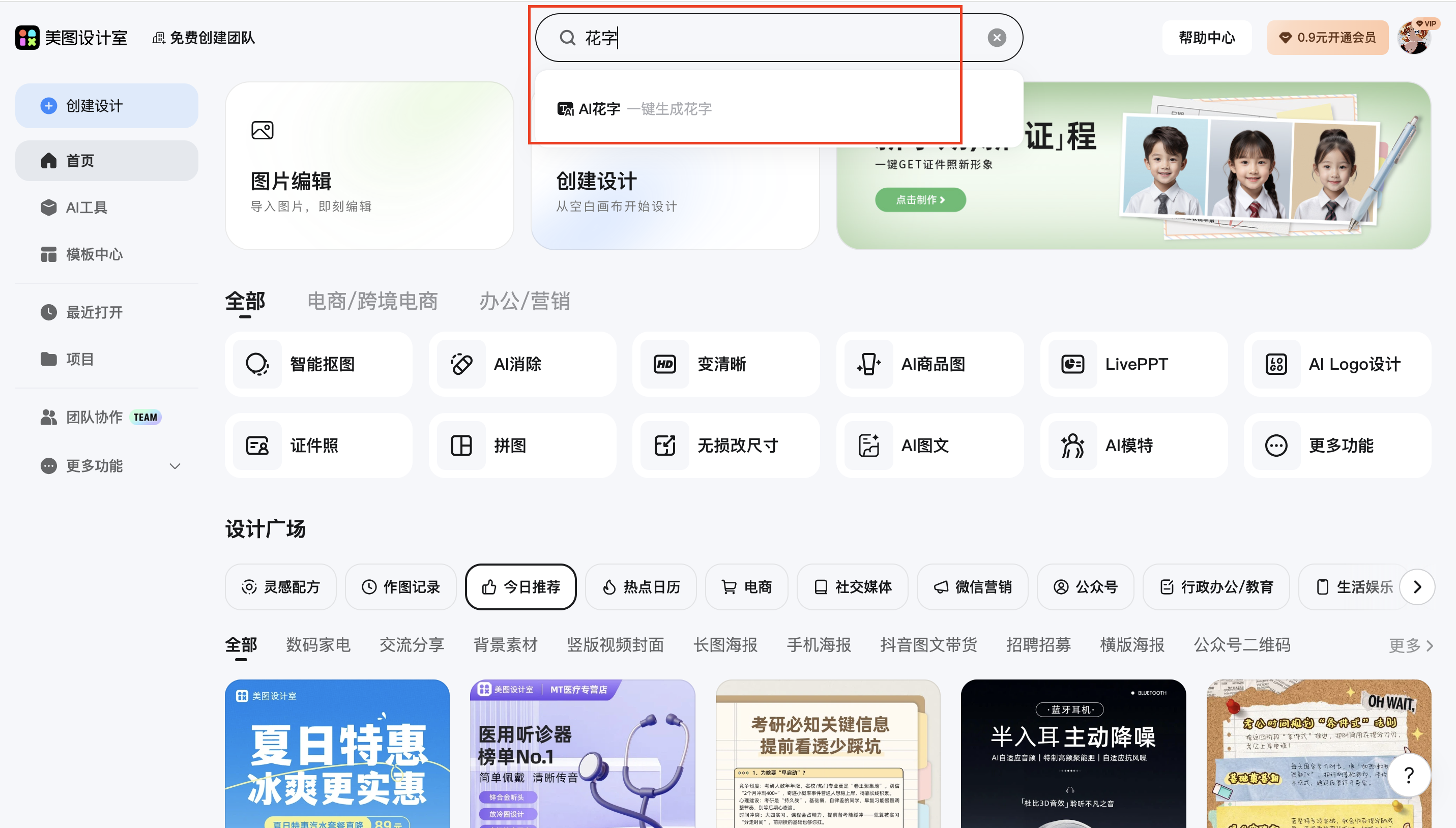Click the search magnifier icon

pyautogui.click(x=567, y=38)
